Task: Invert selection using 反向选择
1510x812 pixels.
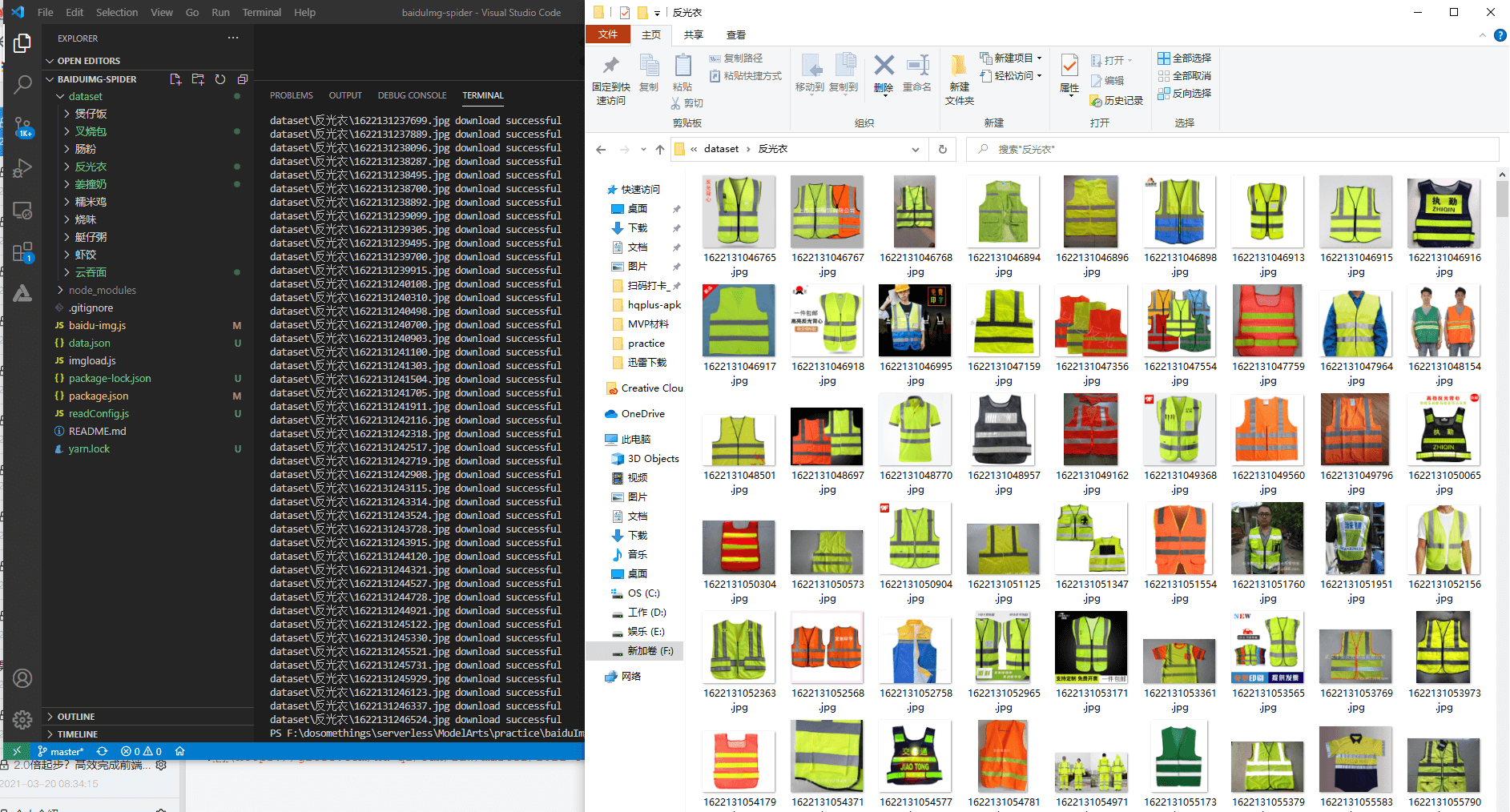Action: [1185, 93]
